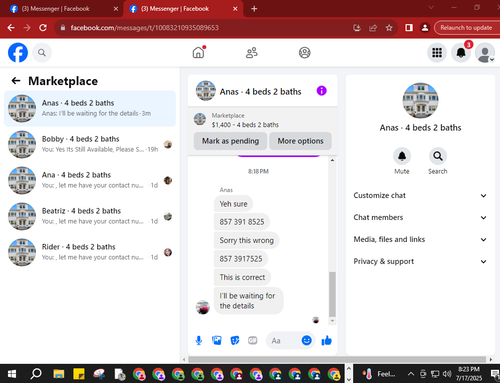This screenshot has width=500, height=383.
Task: Open the Facebook logo home link
Action: point(18,53)
